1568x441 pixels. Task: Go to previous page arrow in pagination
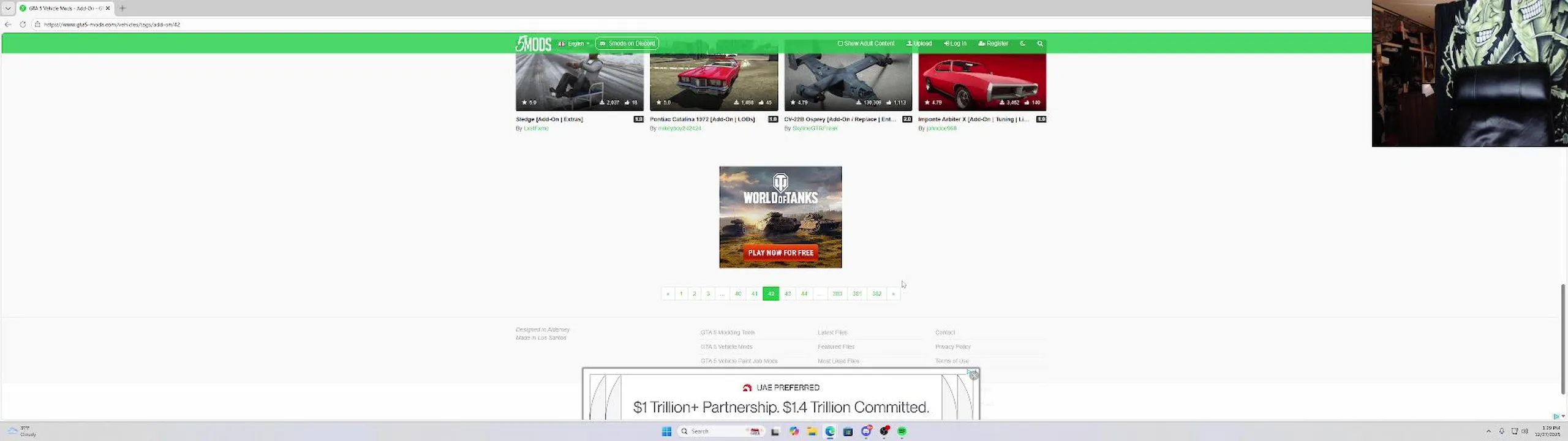(x=668, y=294)
